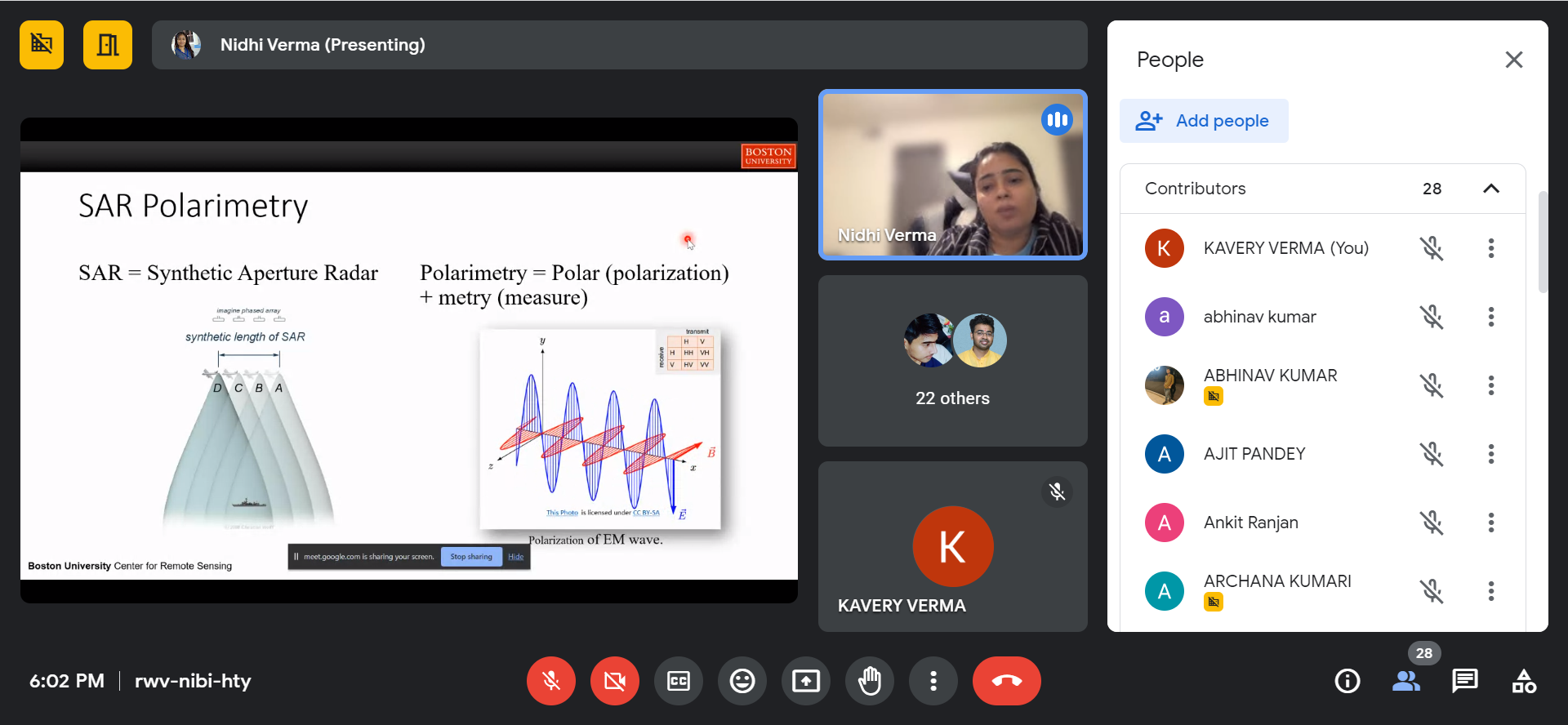Viewport: 1568px width, 725px height.
Task: Open more options in the bottom bar
Action: [933, 681]
